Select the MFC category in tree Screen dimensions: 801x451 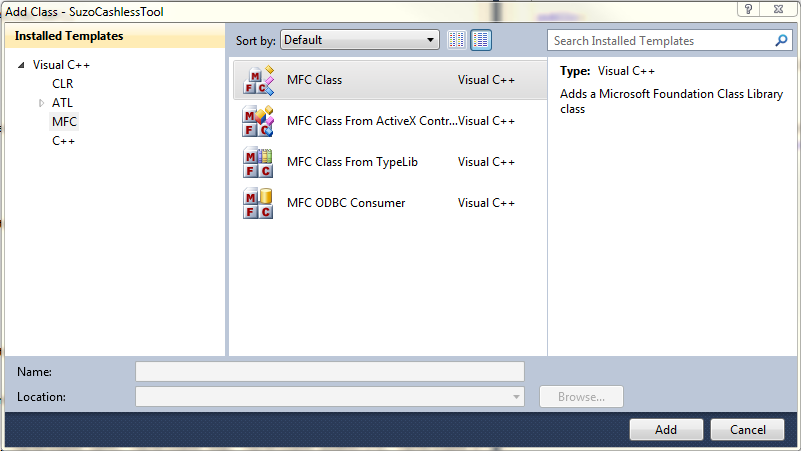64,122
